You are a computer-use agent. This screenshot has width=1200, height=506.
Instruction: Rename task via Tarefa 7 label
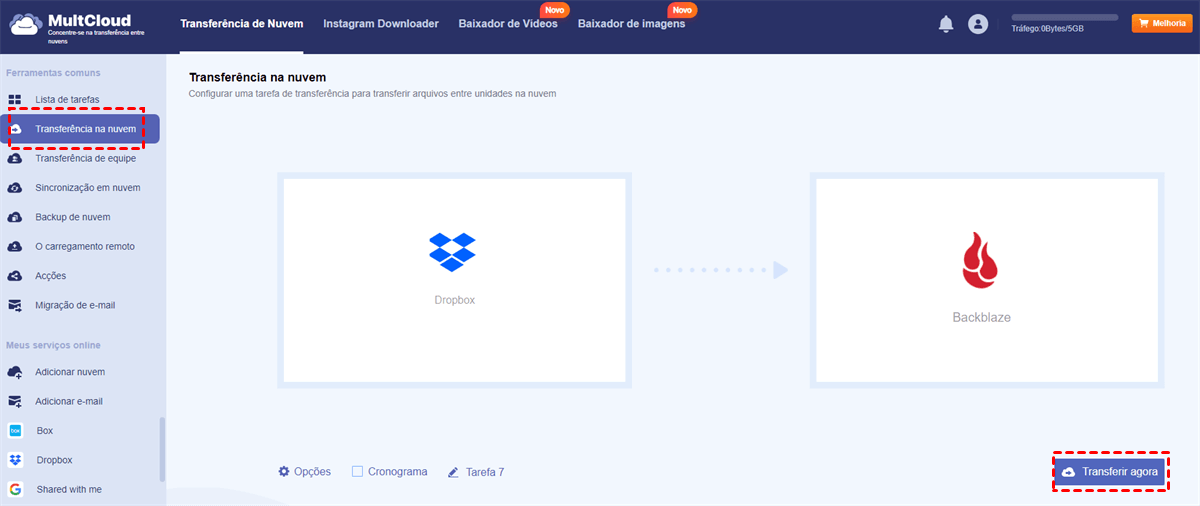[485, 471]
